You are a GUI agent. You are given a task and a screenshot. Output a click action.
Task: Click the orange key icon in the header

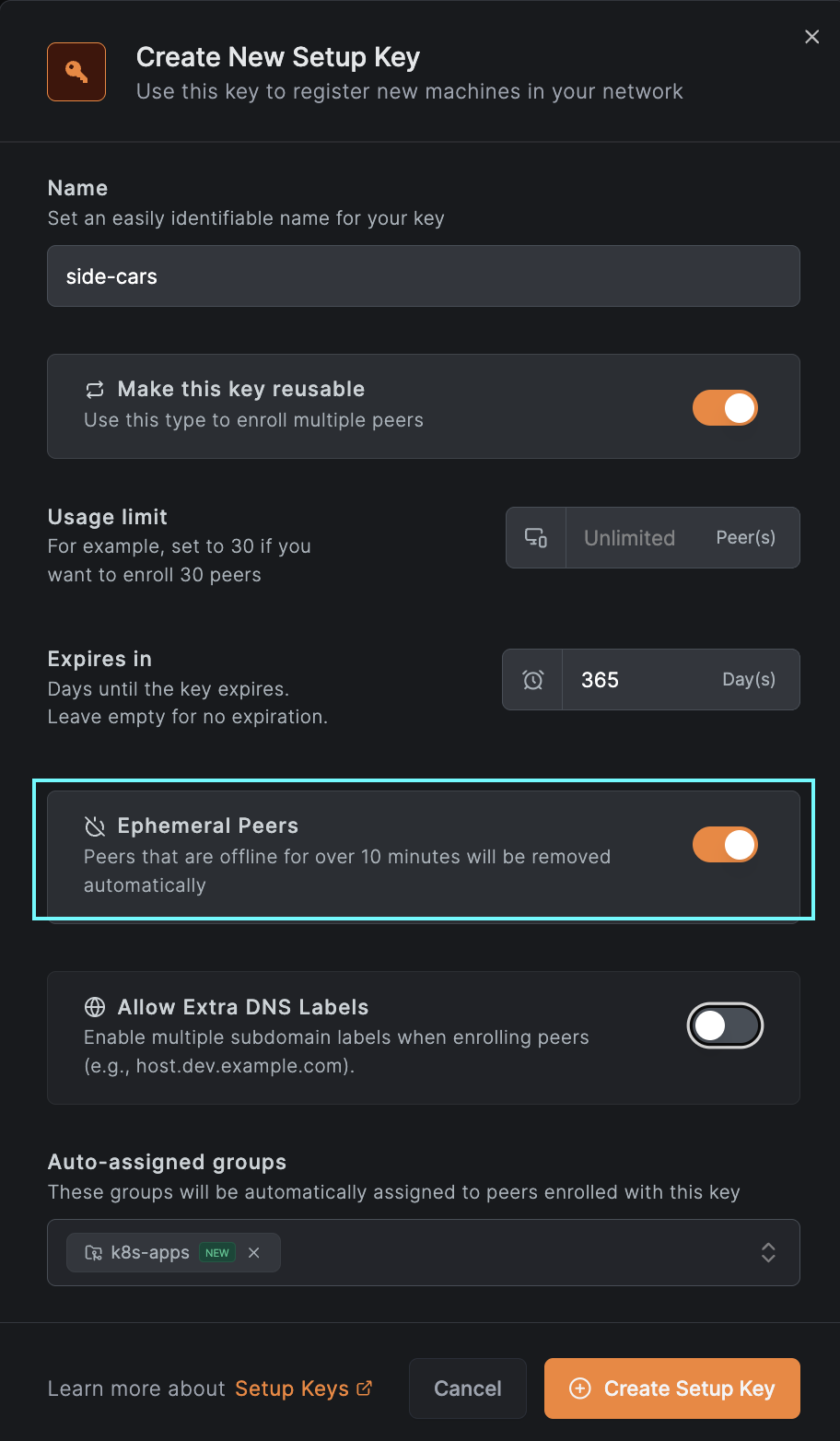(x=76, y=71)
